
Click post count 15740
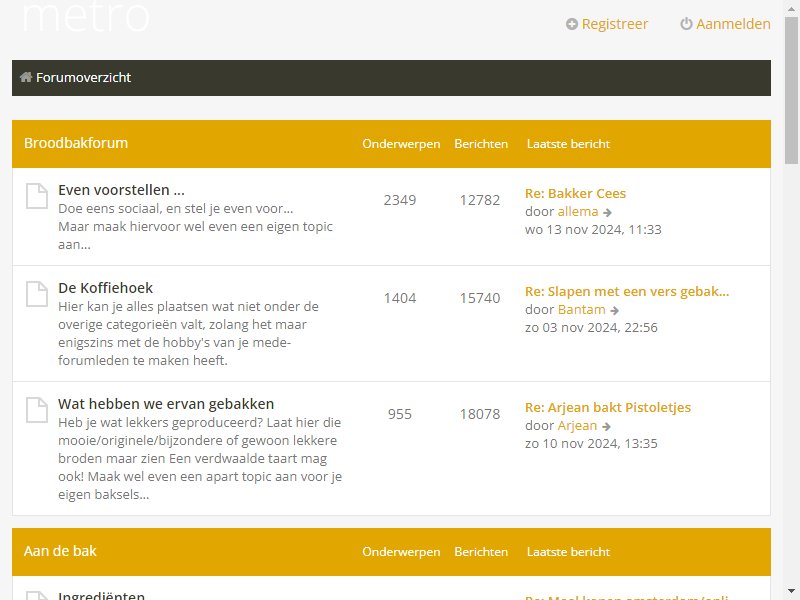click(x=480, y=298)
